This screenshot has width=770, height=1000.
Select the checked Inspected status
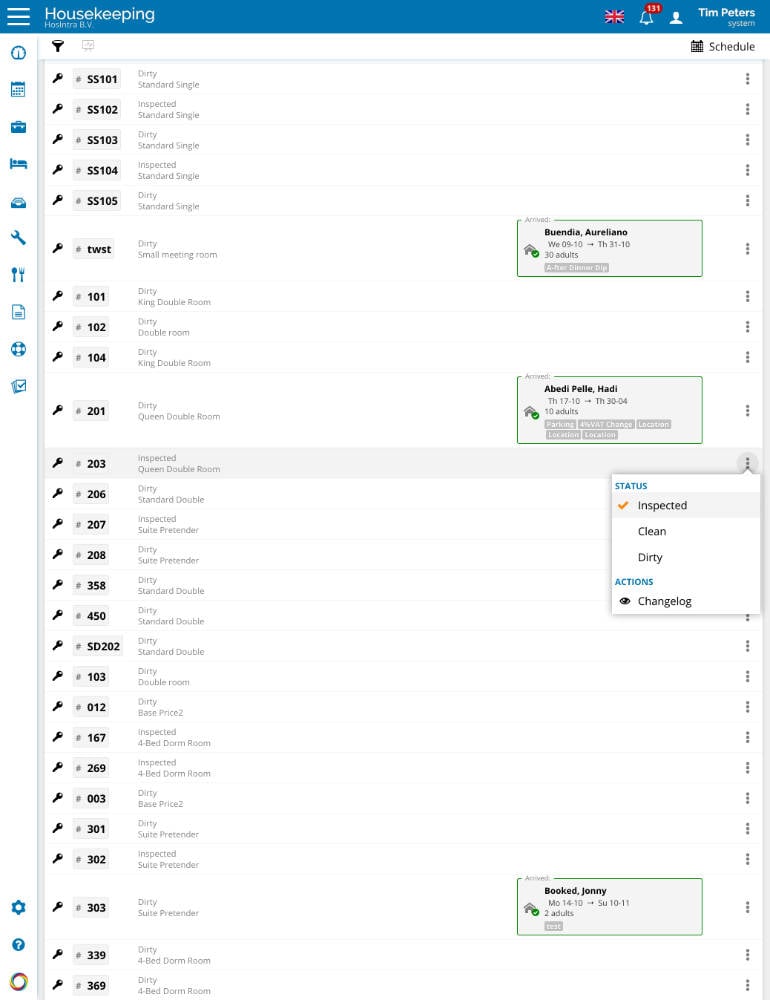pos(662,506)
